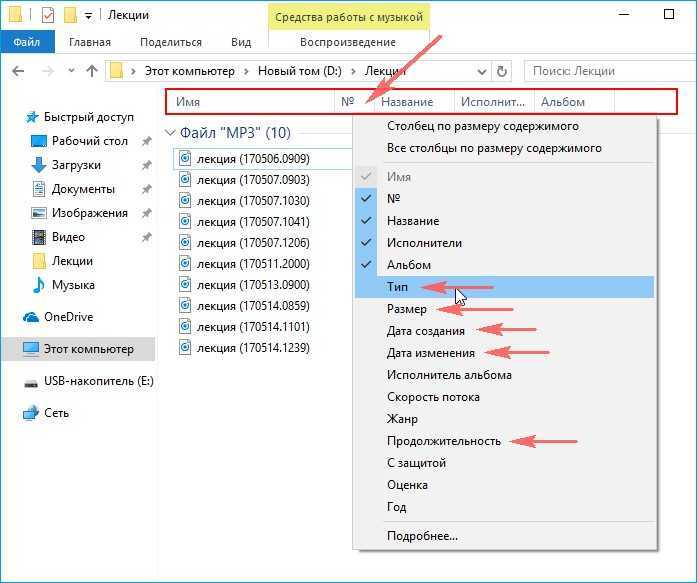Open the recent locations dropdown arrow
Image resolution: width=697 pixels, height=583 pixels.
[x=71, y=71]
